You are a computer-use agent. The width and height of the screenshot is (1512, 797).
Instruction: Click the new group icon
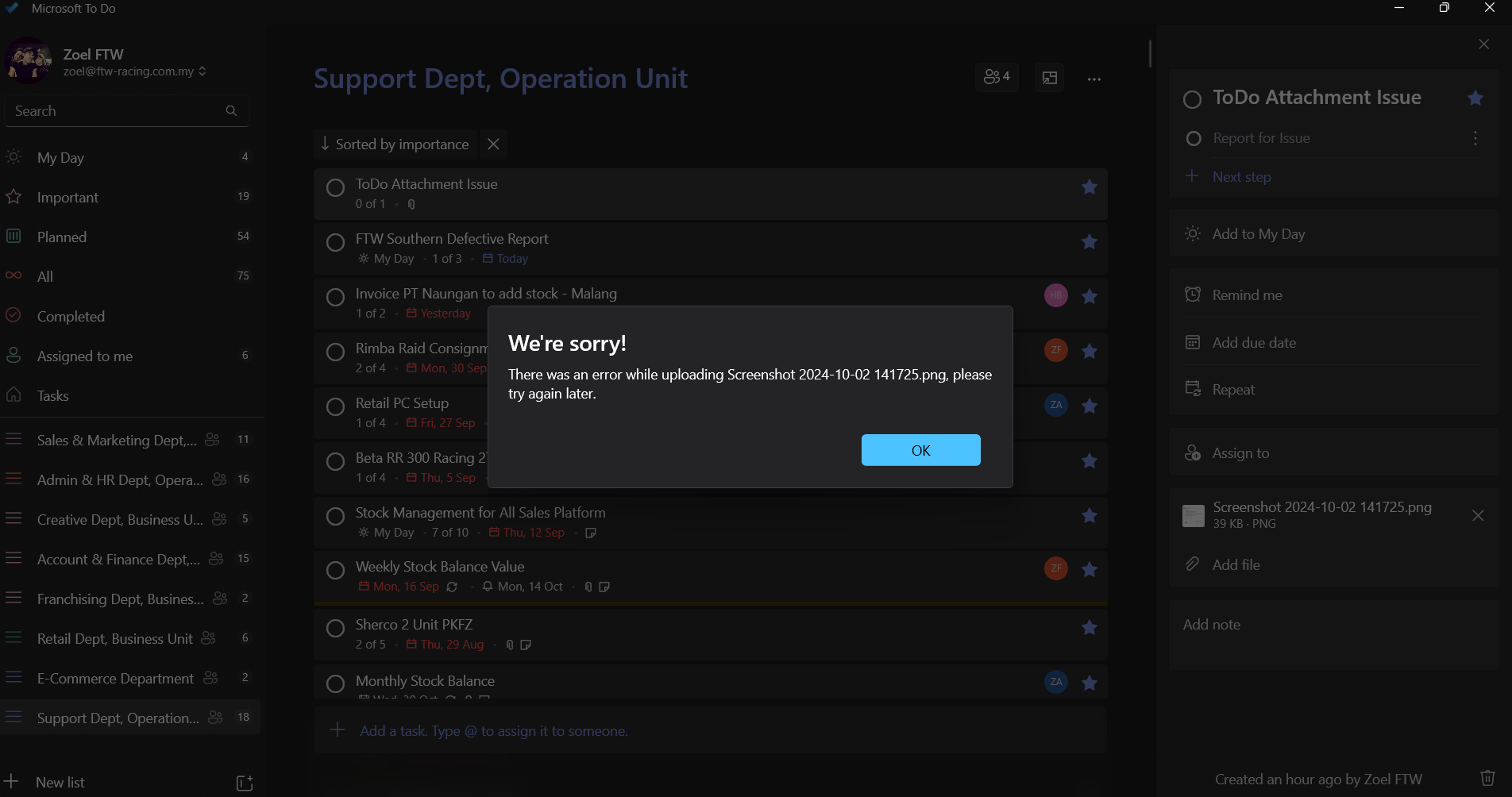(245, 783)
